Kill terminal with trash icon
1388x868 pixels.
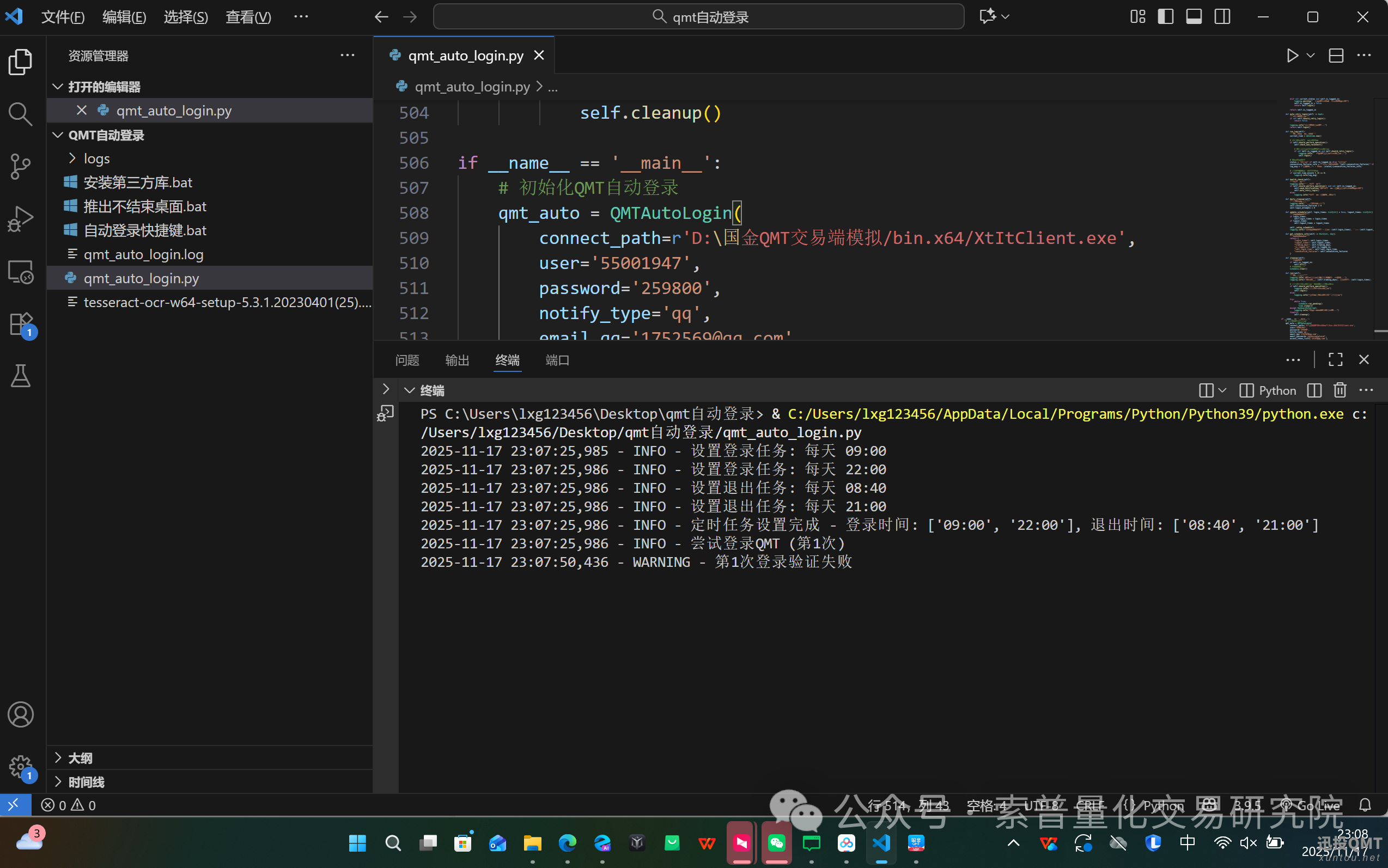point(1340,390)
